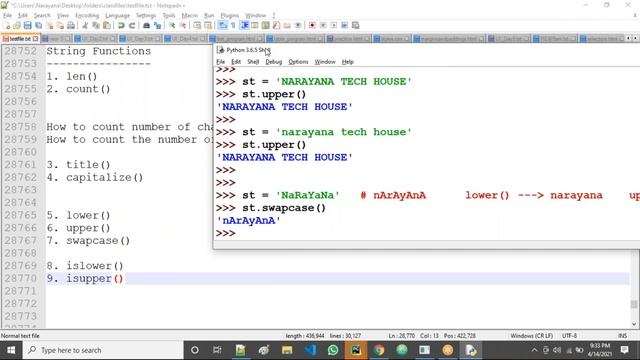Click editor line '7. swapcase()'
This screenshot has width=640, height=360.
point(88,241)
